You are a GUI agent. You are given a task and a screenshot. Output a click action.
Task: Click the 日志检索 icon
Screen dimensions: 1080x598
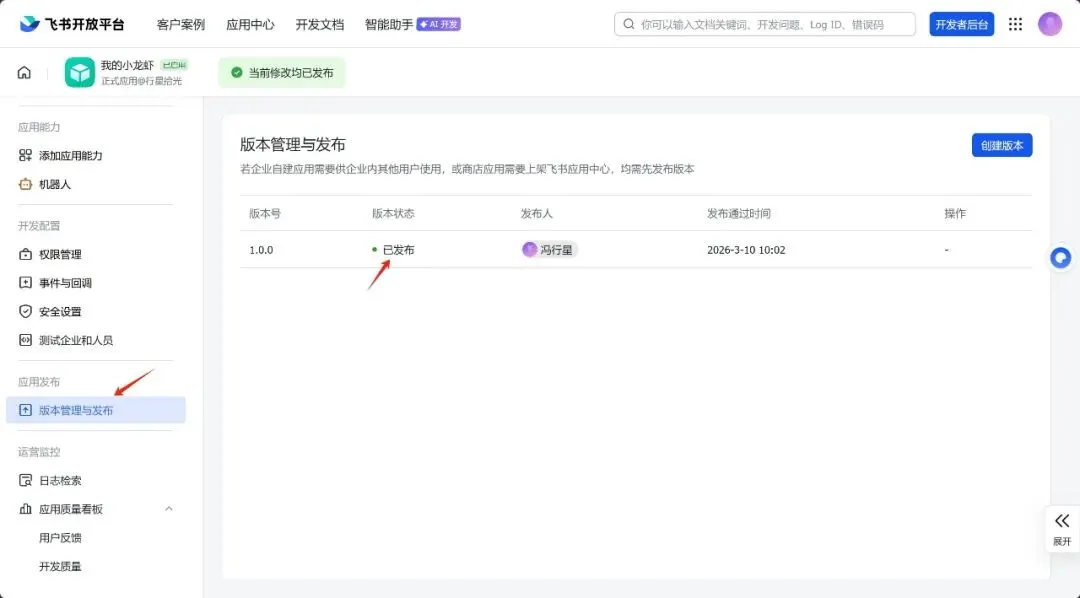tap(25, 480)
